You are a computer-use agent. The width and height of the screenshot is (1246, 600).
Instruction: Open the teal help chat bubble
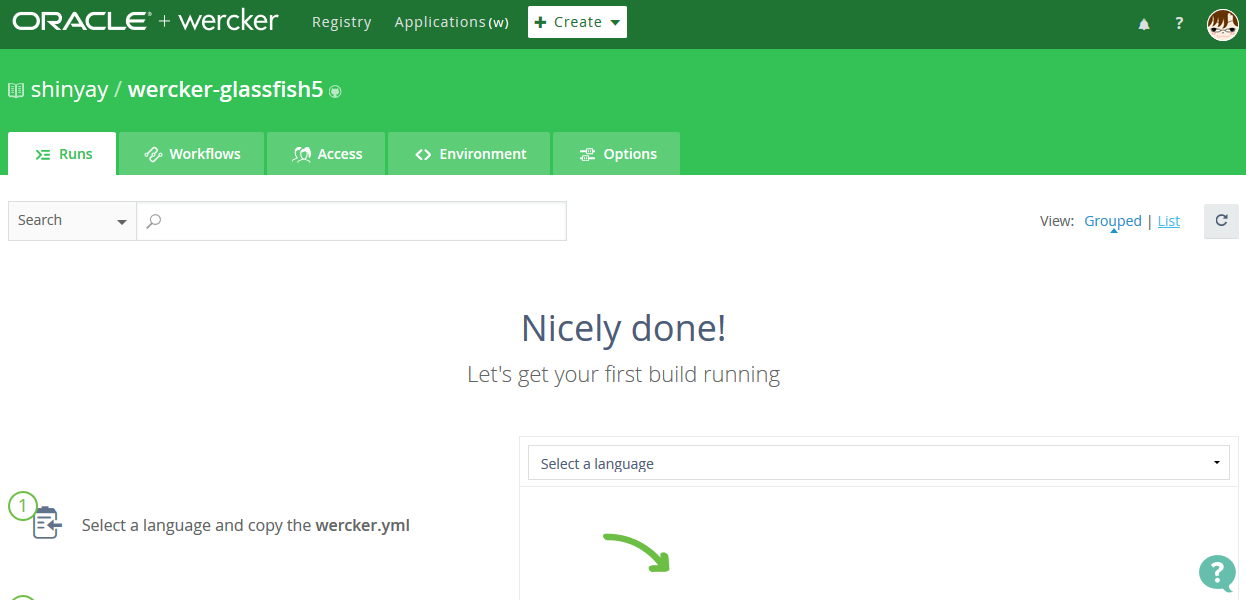click(x=1216, y=573)
